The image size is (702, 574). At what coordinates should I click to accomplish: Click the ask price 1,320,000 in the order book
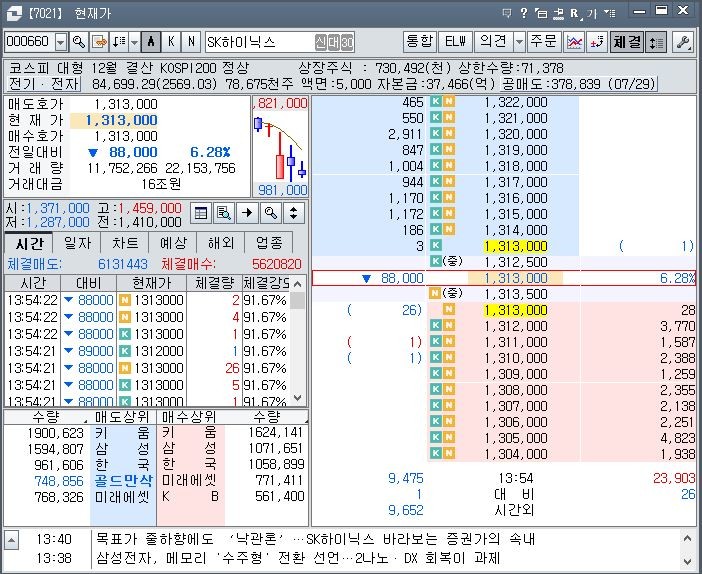(x=515, y=134)
